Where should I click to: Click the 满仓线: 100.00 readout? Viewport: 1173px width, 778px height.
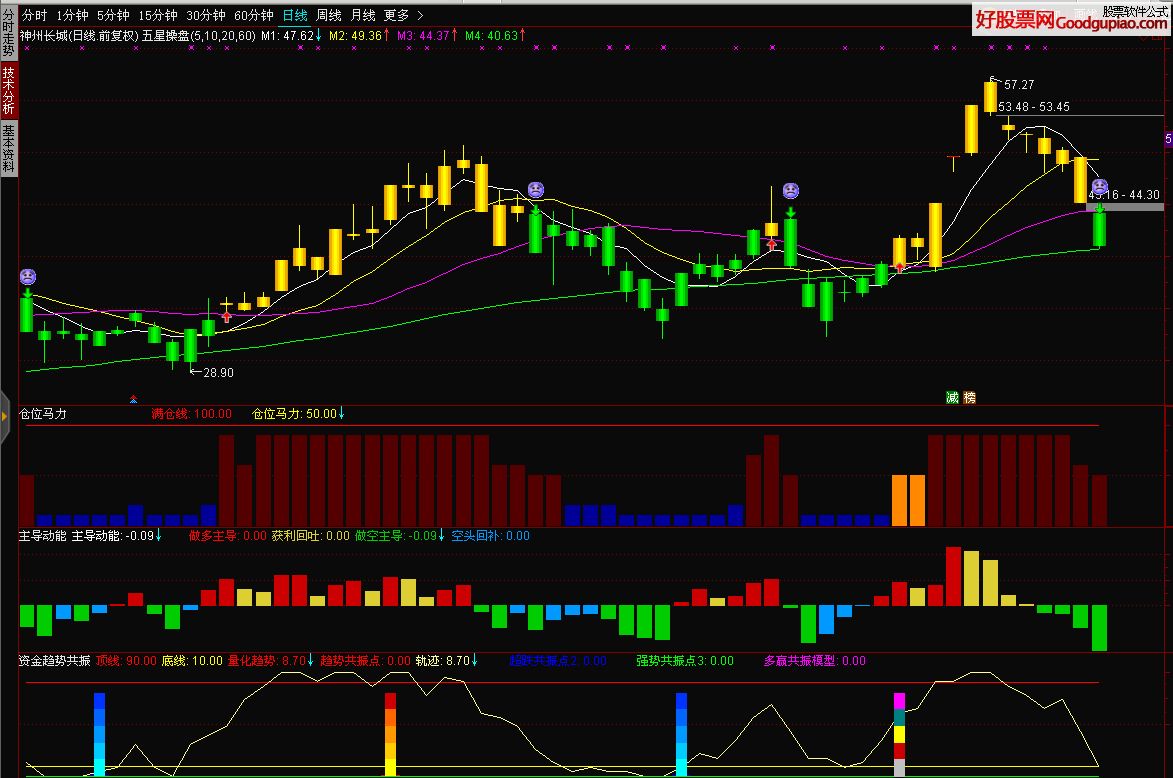click(x=192, y=414)
